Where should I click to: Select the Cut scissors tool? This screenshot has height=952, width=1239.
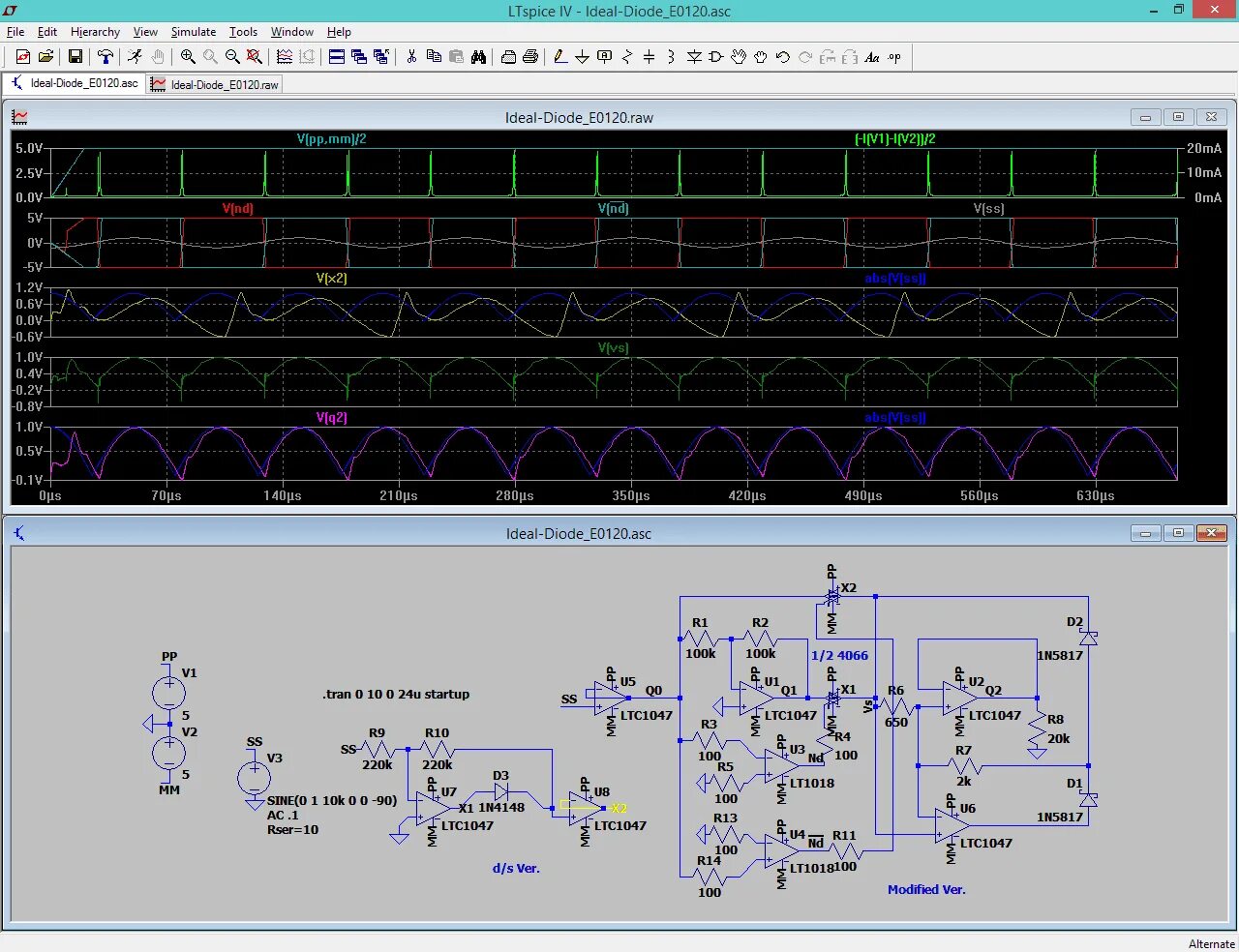(411, 57)
